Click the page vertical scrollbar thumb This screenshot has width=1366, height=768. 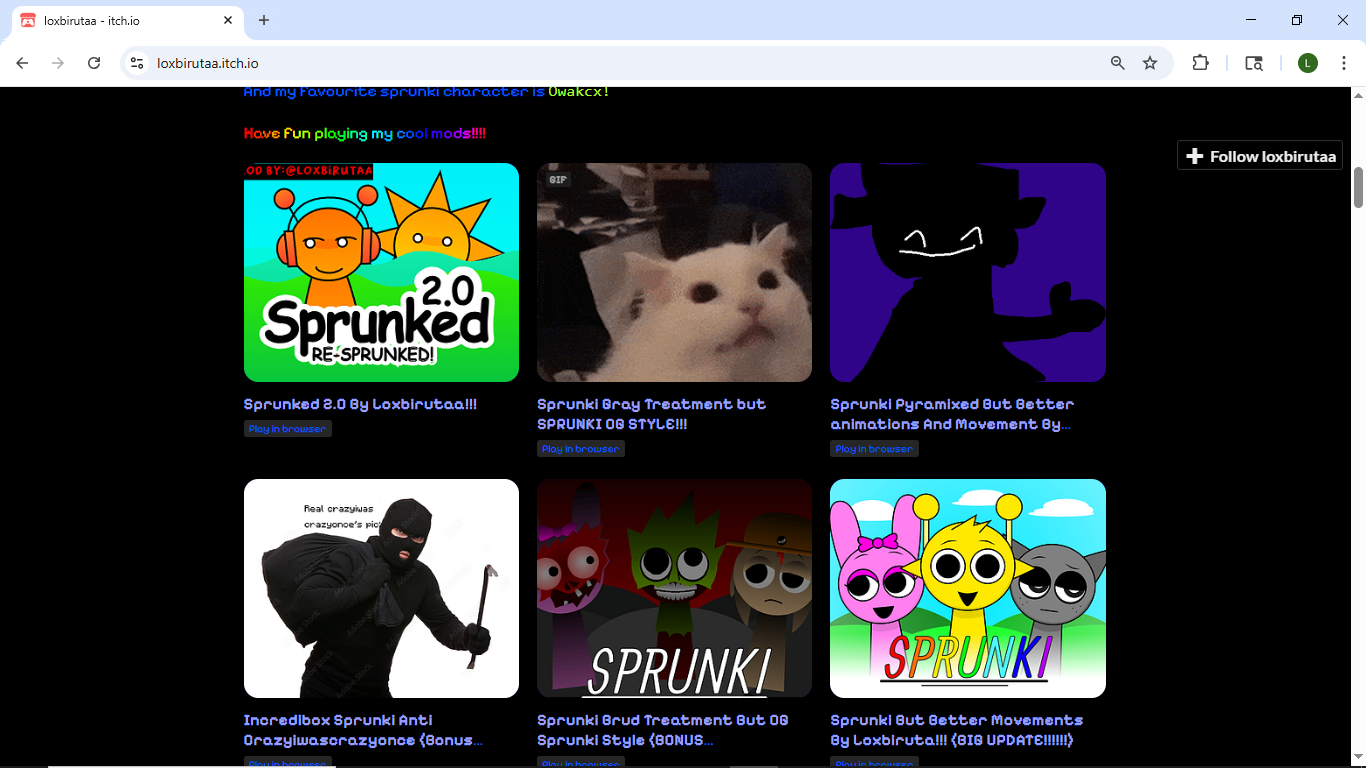[1358, 188]
